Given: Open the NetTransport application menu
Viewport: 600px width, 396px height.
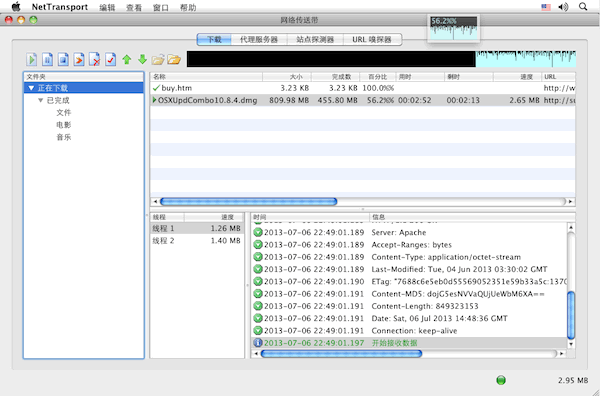Looking at the screenshot, I should [60, 7].
